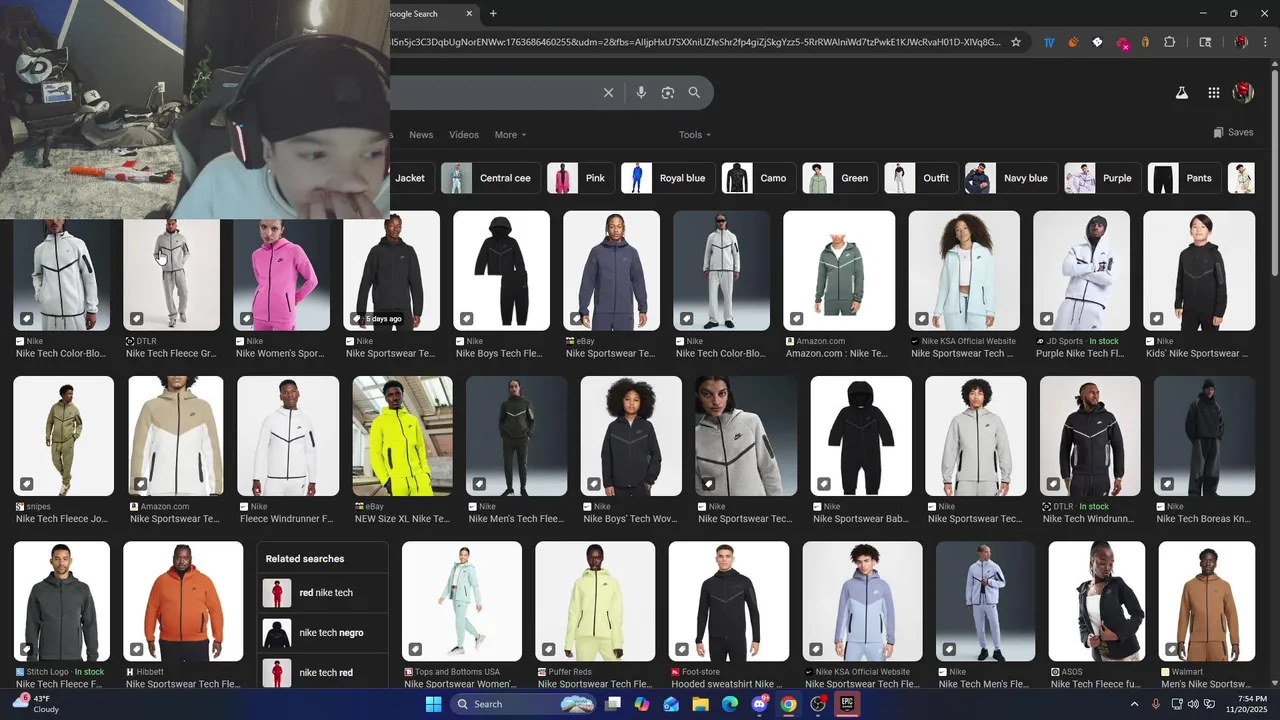The width and height of the screenshot is (1280, 720).
Task: Open the Google account avatar on the page
Action: pyautogui.click(x=1243, y=93)
